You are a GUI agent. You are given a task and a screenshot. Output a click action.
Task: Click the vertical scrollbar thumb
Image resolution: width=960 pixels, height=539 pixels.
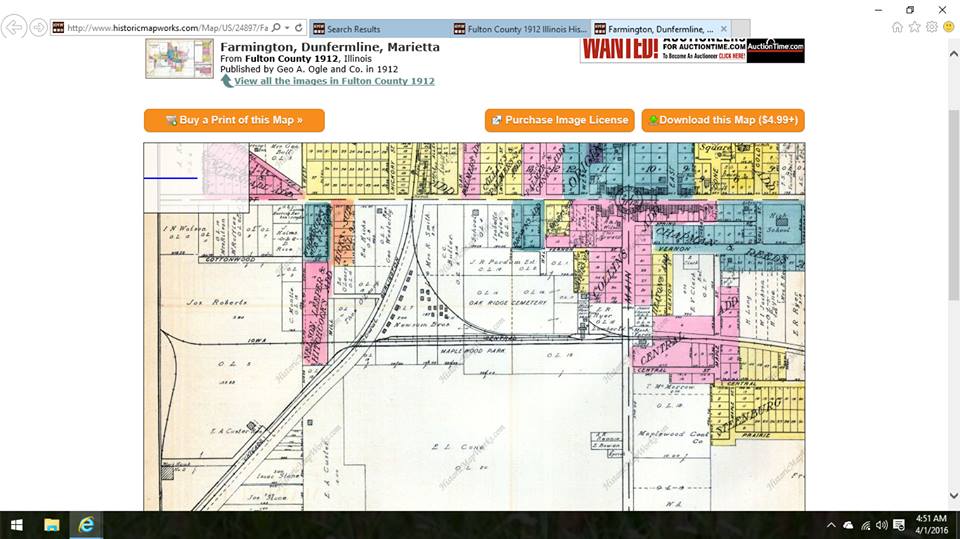(953, 205)
